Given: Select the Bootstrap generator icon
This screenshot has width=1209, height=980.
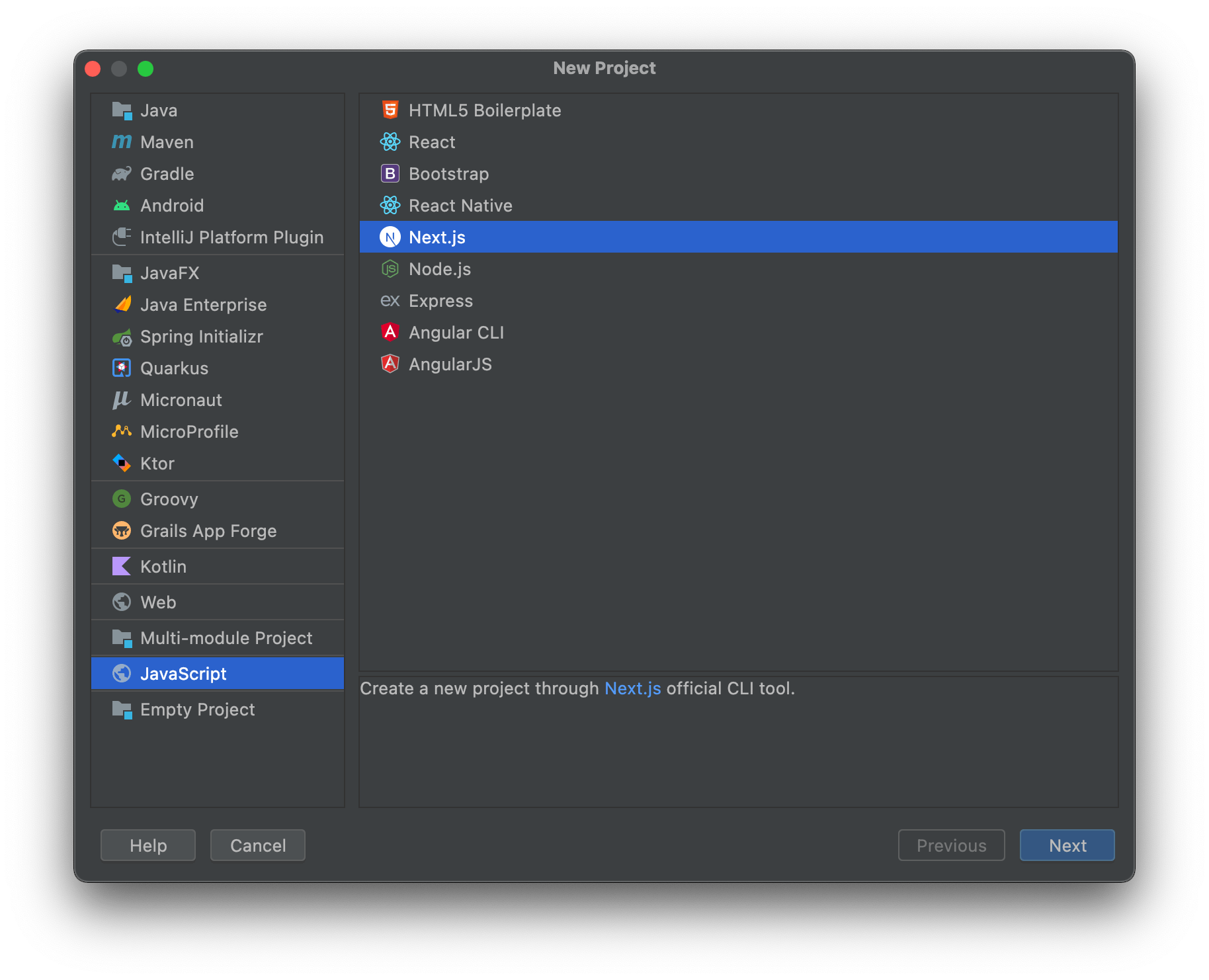Looking at the screenshot, I should pyautogui.click(x=390, y=173).
